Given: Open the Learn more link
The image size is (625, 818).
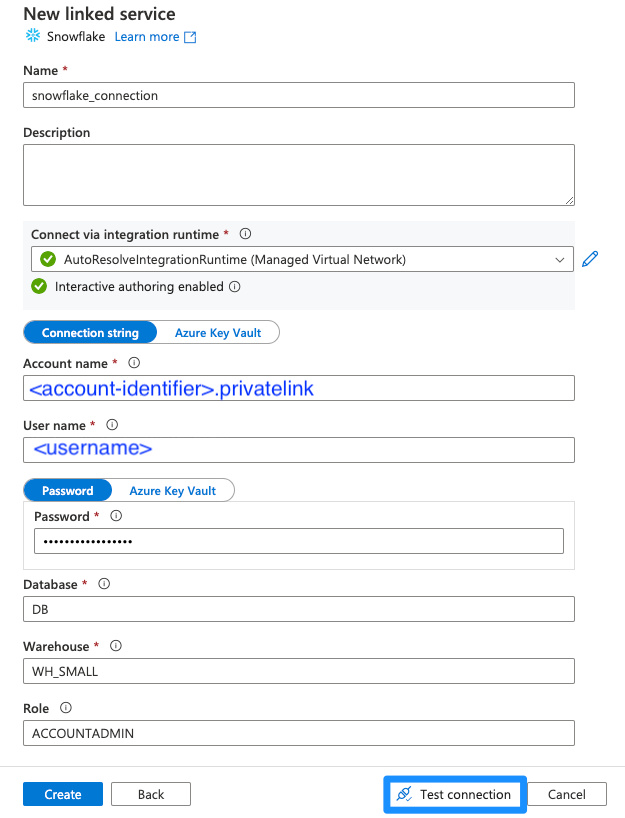Looking at the screenshot, I should click(x=148, y=36).
